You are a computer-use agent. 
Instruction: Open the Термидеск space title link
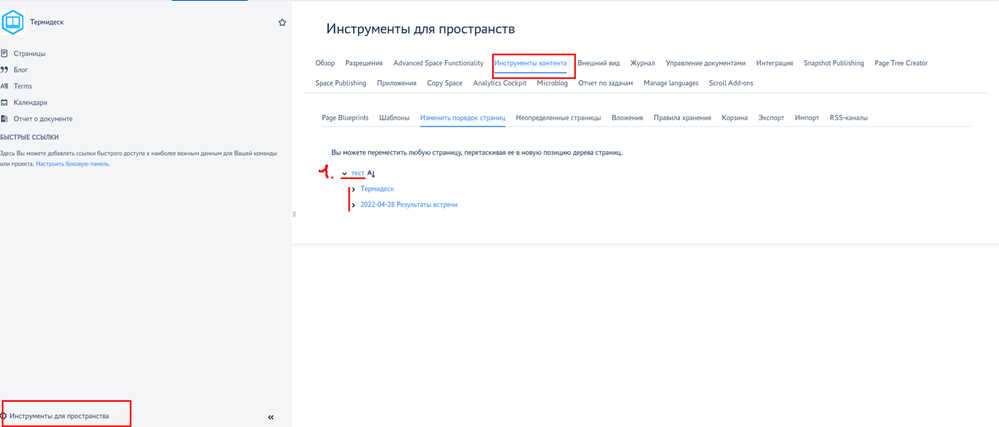pos(47,22)
